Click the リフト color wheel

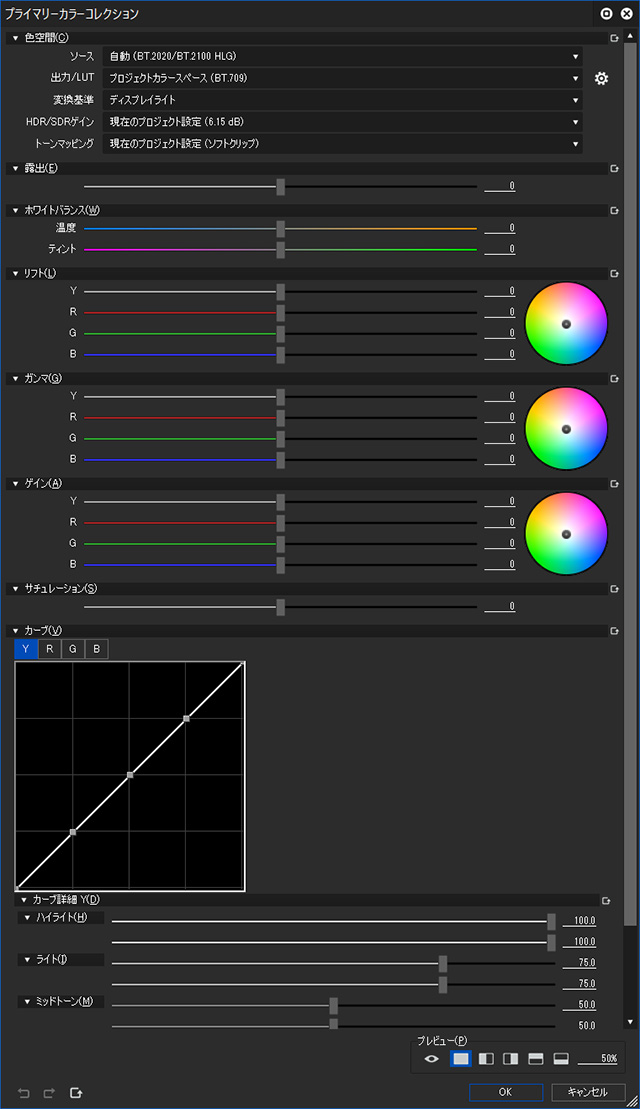coord(566,324)
